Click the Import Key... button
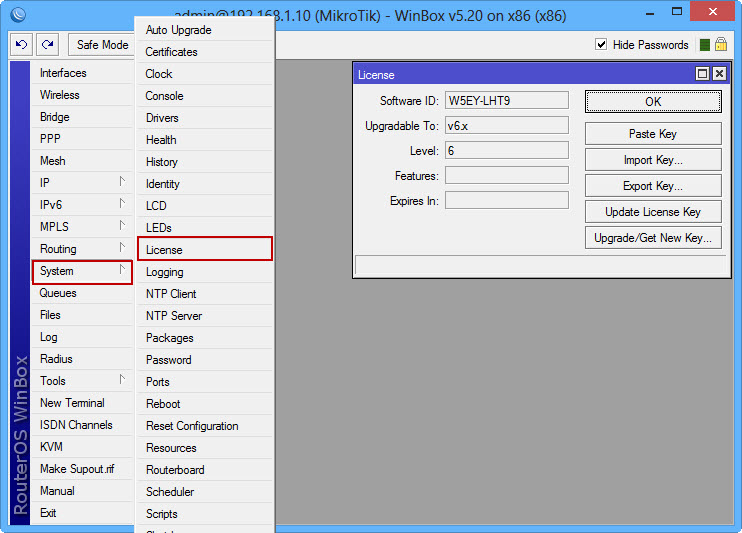Viewport: 742px width, 533px height. point(653,160)
